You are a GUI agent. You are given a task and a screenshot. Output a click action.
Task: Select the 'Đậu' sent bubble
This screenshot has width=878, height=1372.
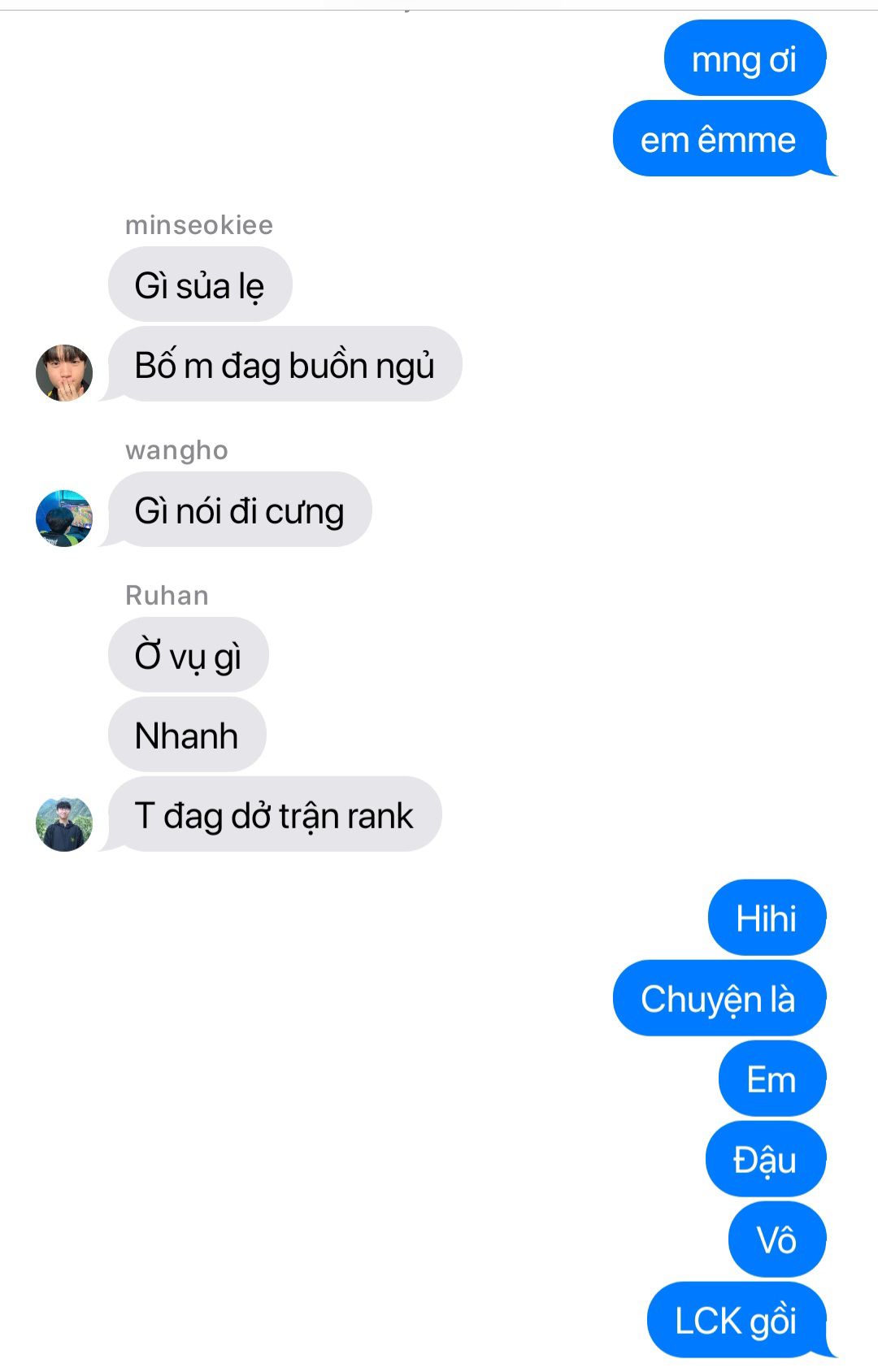(766, 1159)
